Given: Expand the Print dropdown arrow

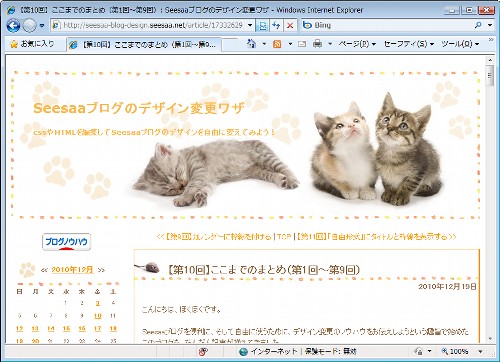Looking at the screenshot, I should [x=330, y=44].
